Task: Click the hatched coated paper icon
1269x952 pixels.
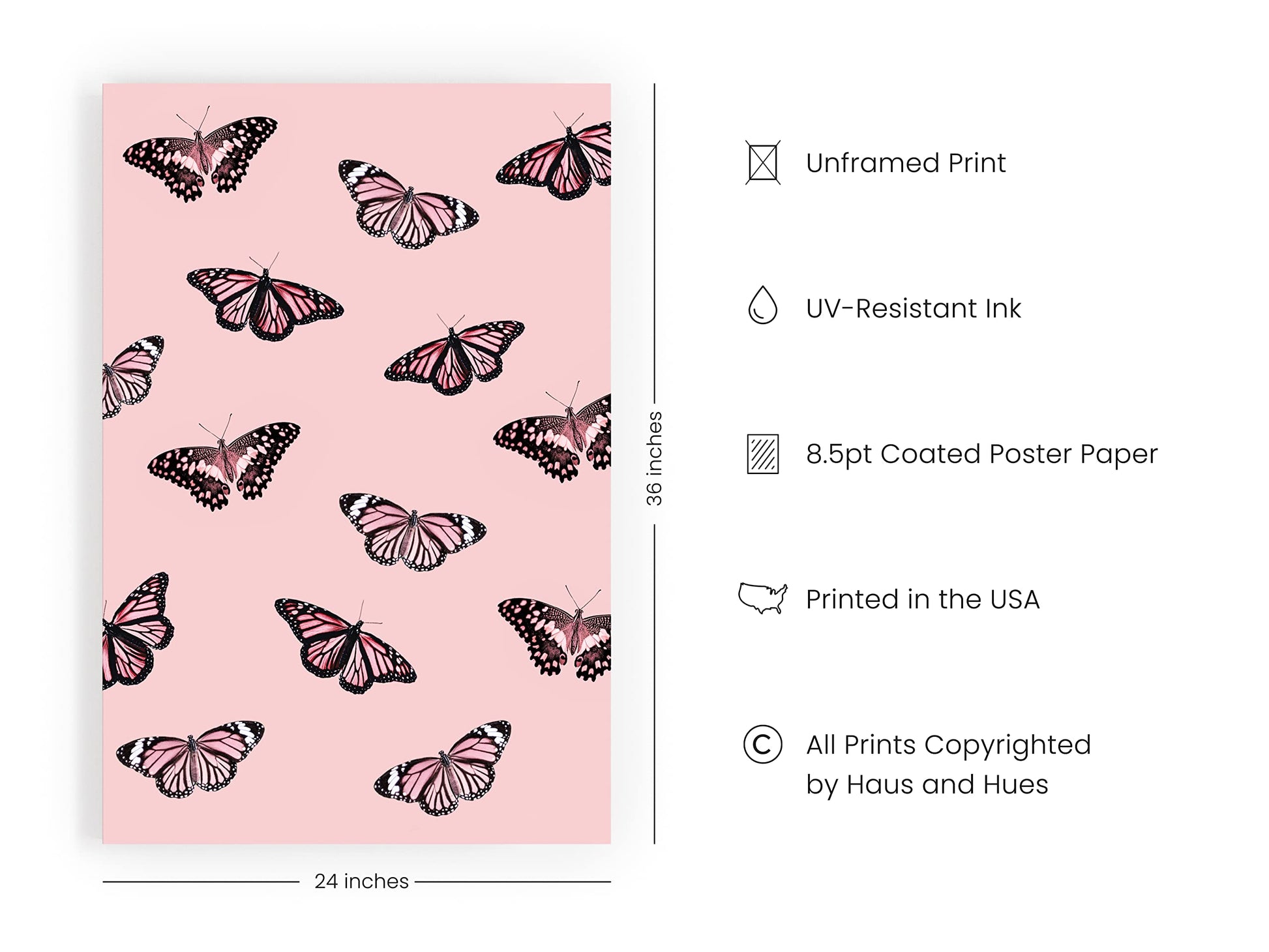Action: [762, 454]
